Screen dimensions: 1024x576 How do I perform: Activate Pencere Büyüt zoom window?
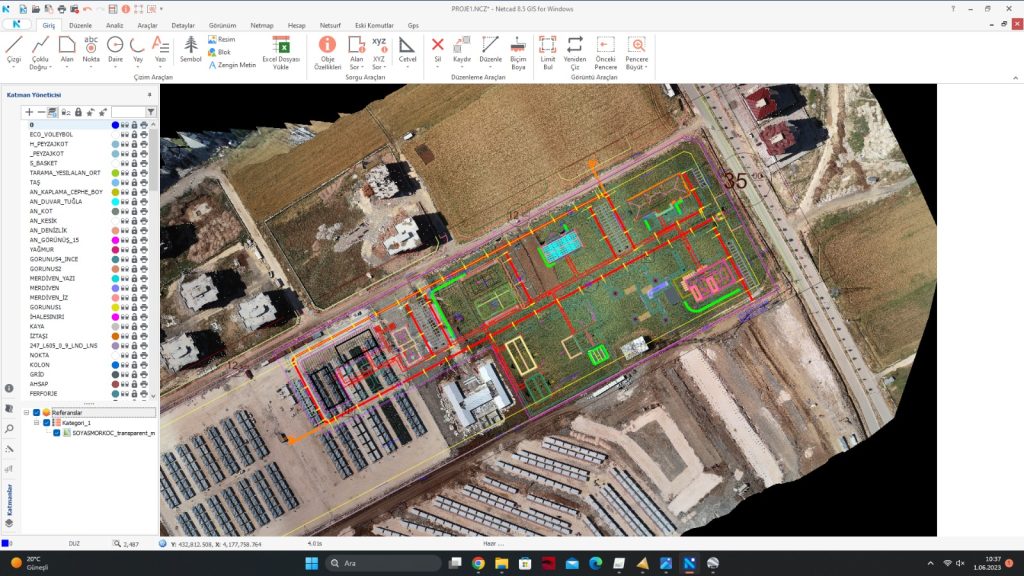(637, 52)
